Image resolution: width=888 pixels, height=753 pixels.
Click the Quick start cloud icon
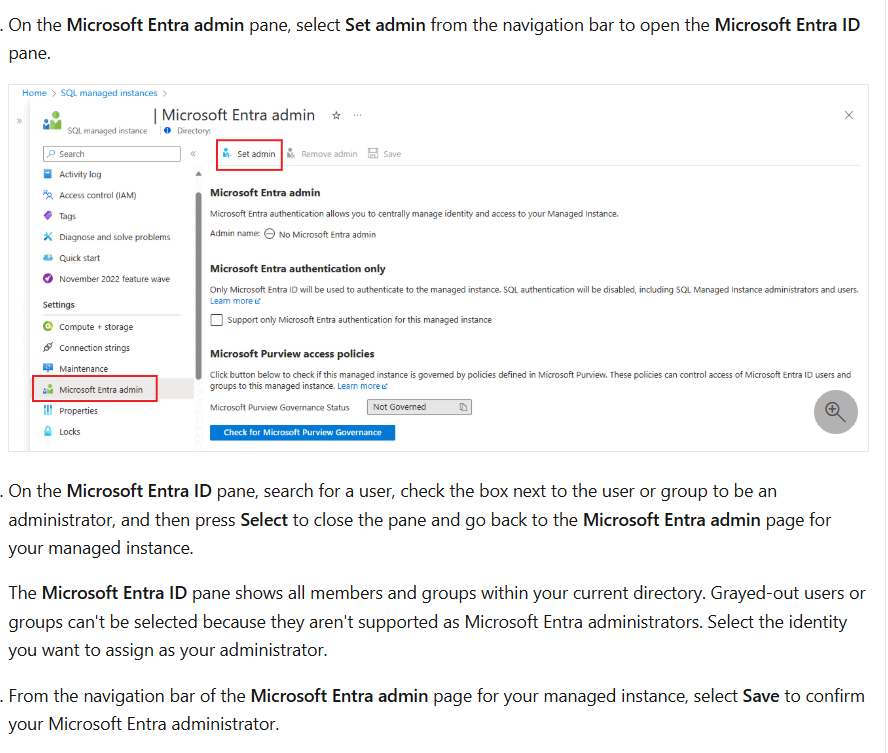pyautogui.click(x=48, y=258)
